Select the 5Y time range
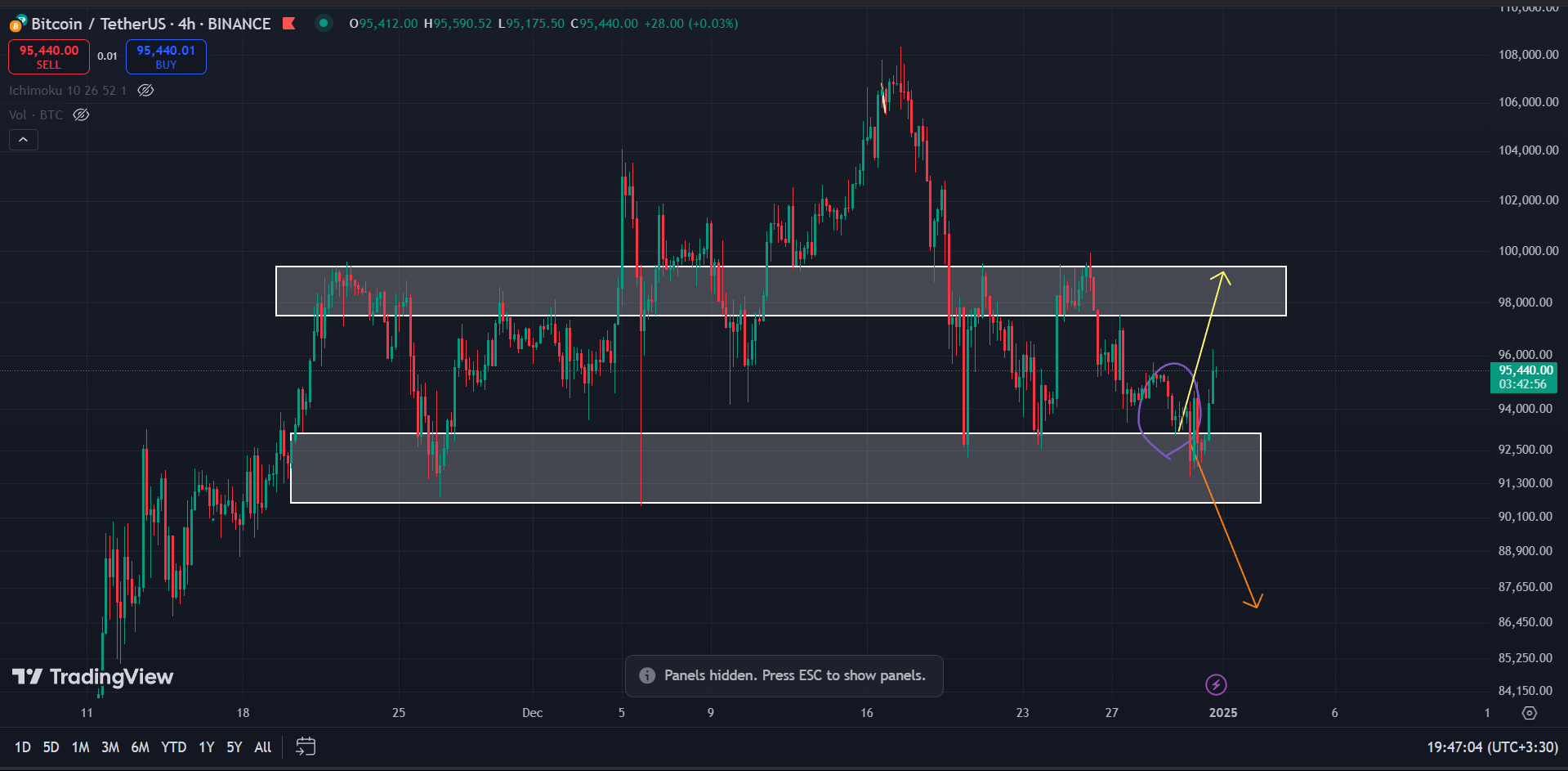Viewport: 1568px width, 771px height. pyautogui.click(x=234, y=746)
